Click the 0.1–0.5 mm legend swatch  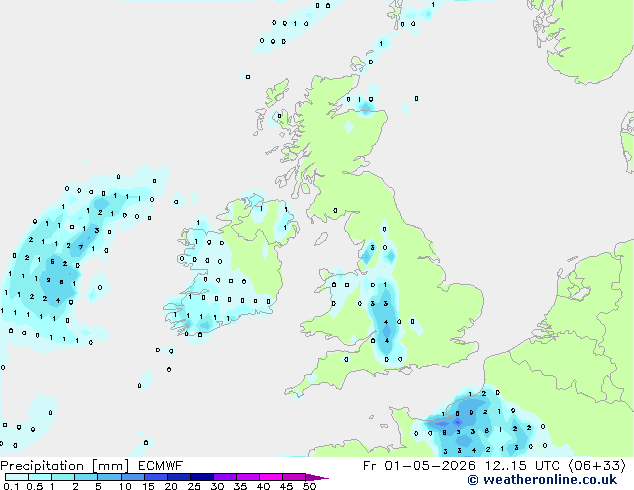(17, 477)
